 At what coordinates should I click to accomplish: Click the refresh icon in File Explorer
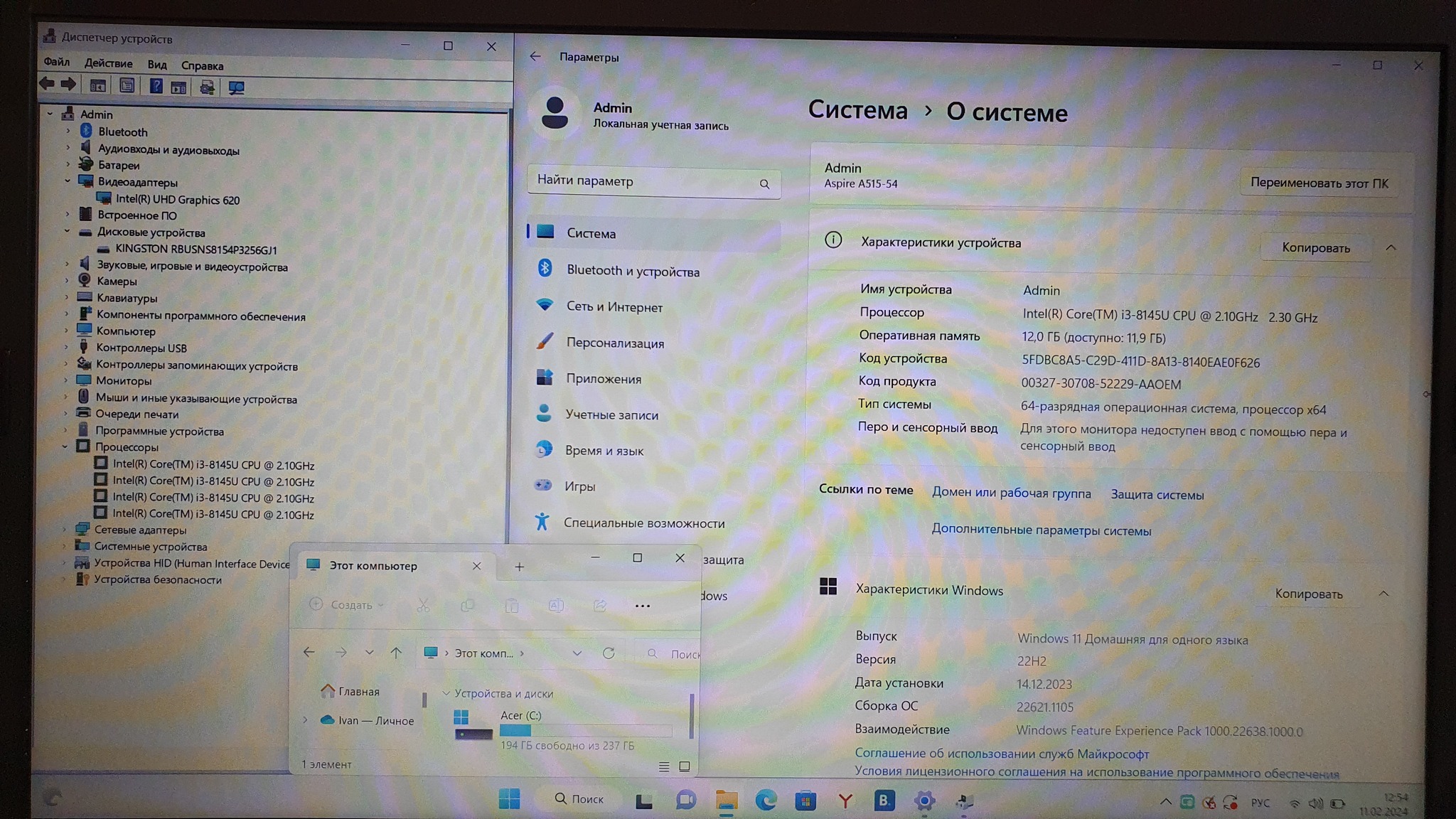(x=609, y=653)
